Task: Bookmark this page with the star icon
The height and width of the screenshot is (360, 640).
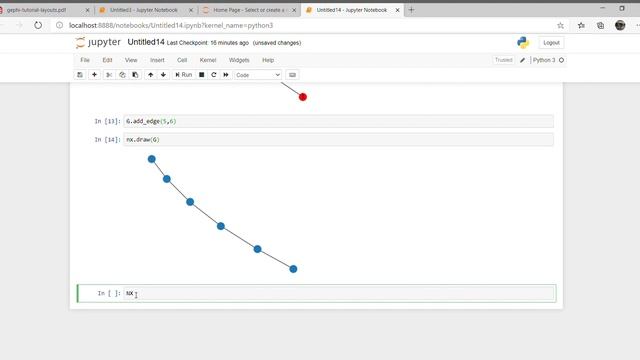Action: [x=560, y=25]
